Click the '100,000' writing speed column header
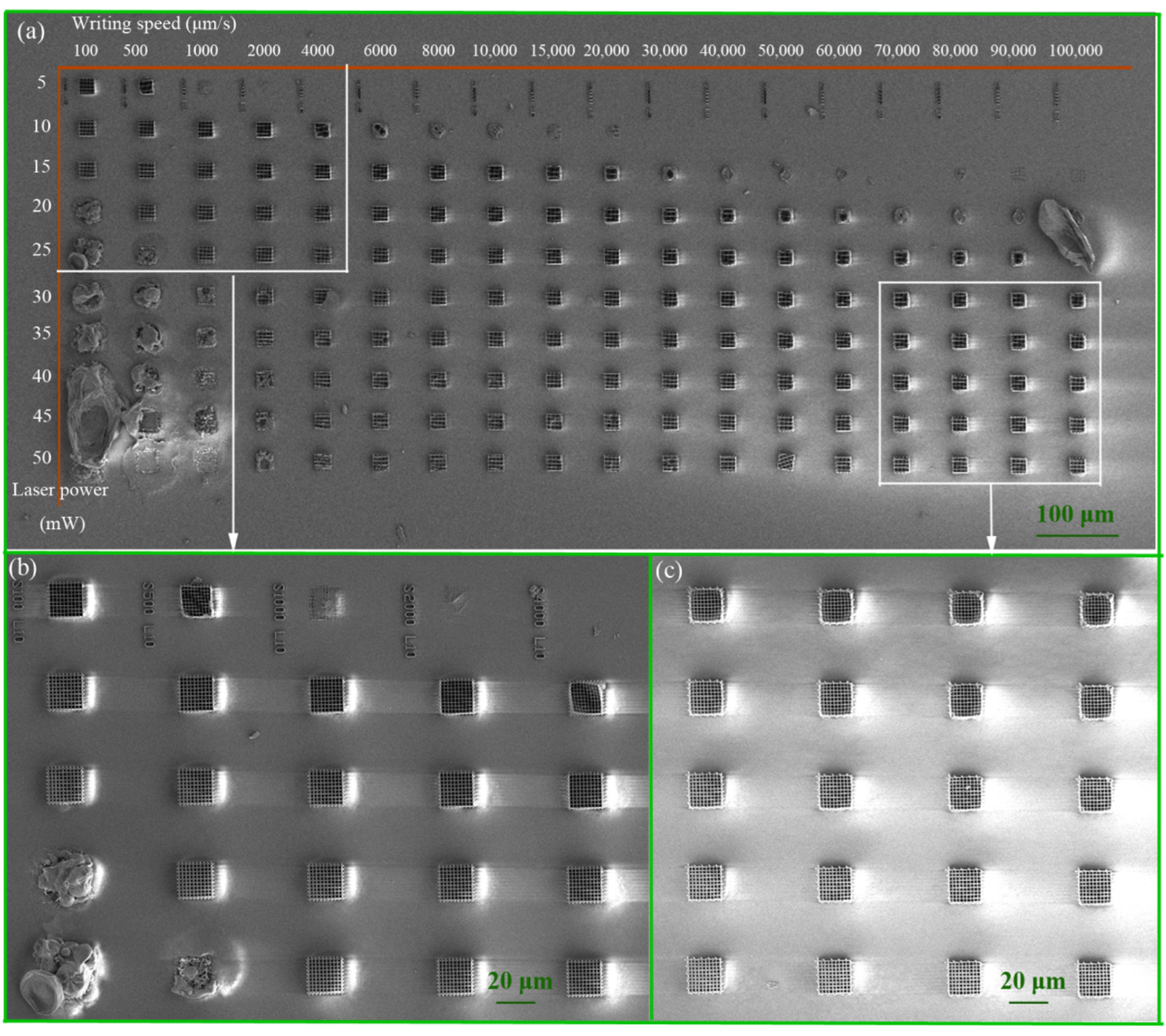1166x1036 pixels. point(1076,51)
